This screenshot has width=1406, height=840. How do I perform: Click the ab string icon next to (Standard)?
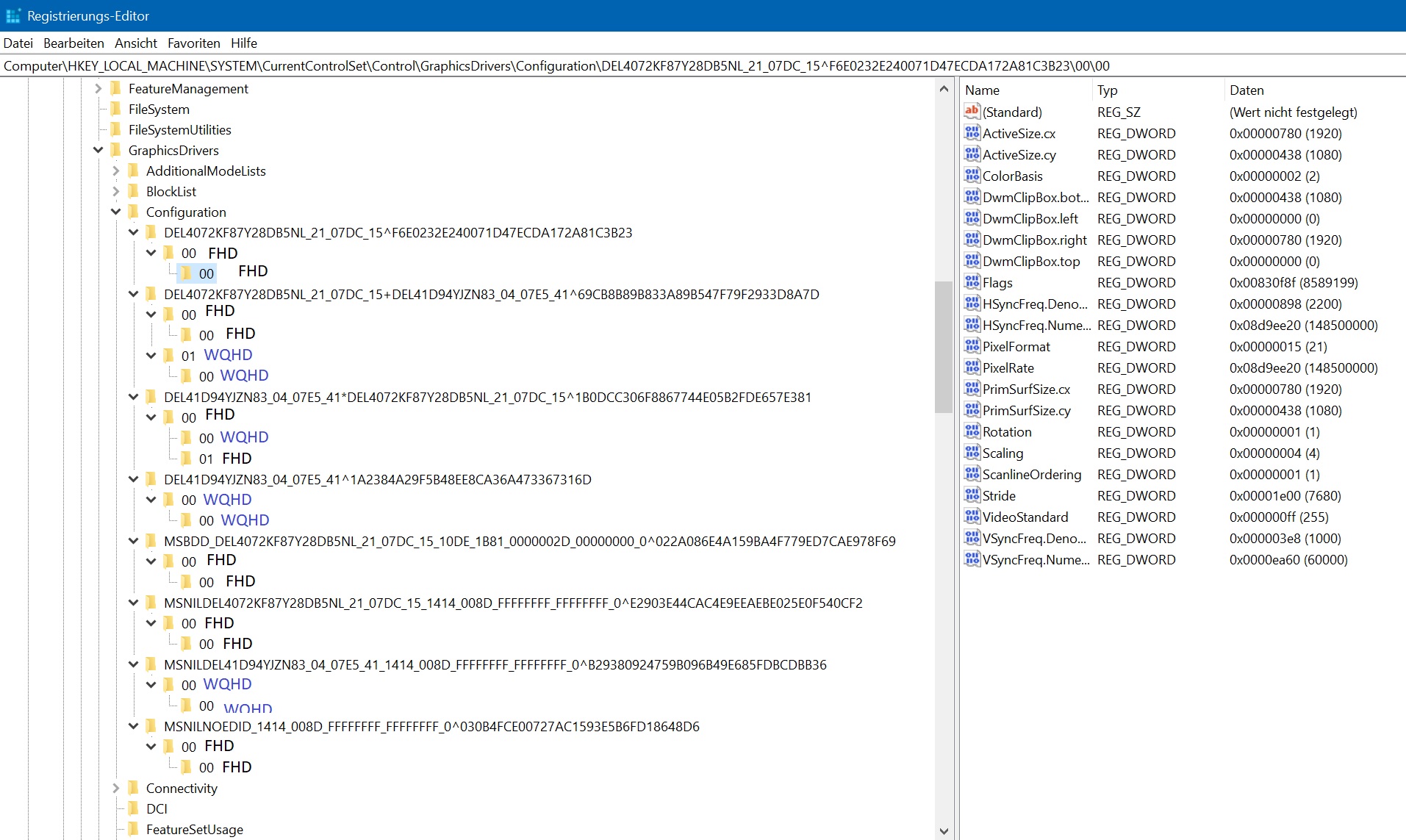pyautogui.click(x=972, y=112)
